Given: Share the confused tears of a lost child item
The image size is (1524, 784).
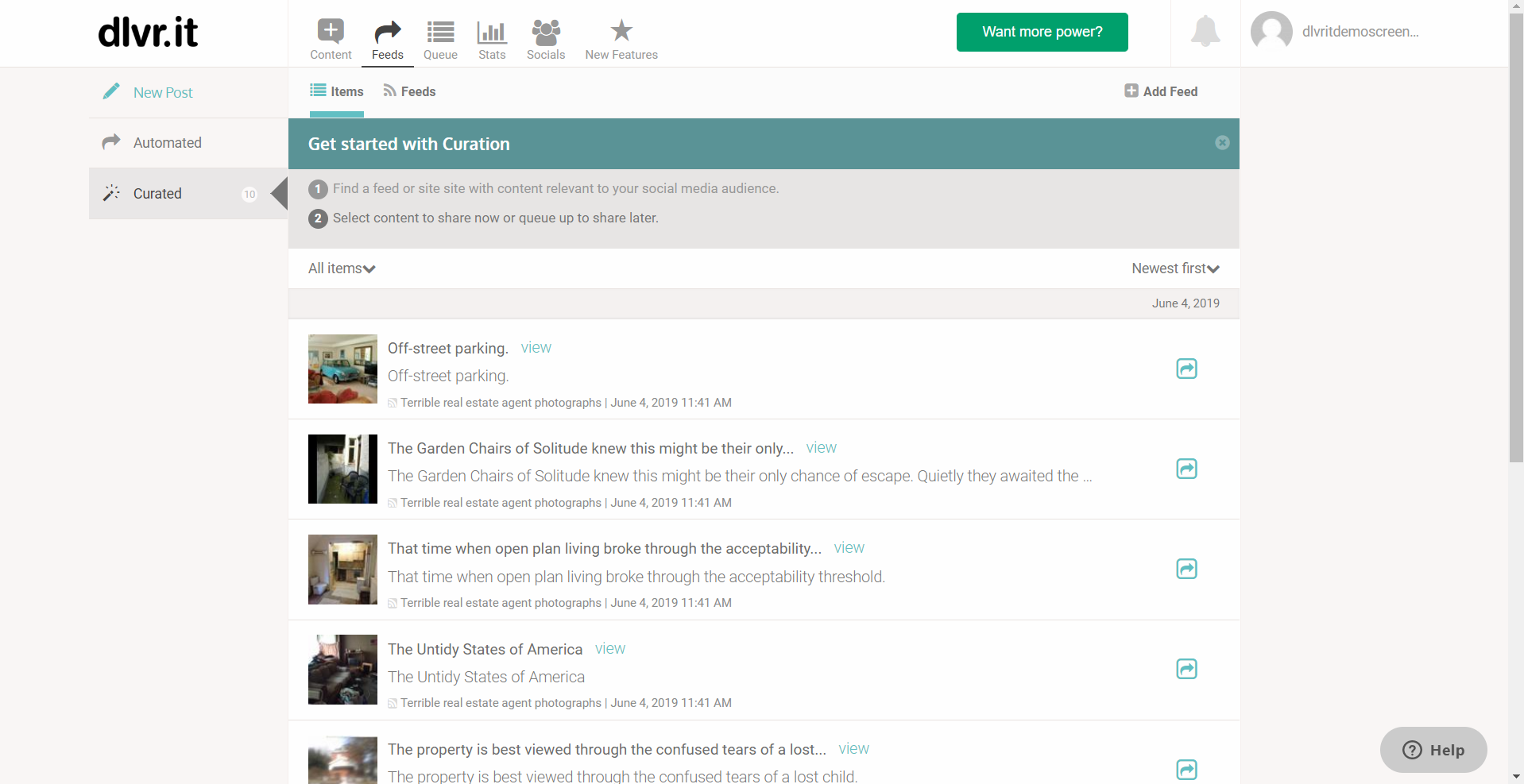Looking at the screenshot, I should tap(1186, 769).
